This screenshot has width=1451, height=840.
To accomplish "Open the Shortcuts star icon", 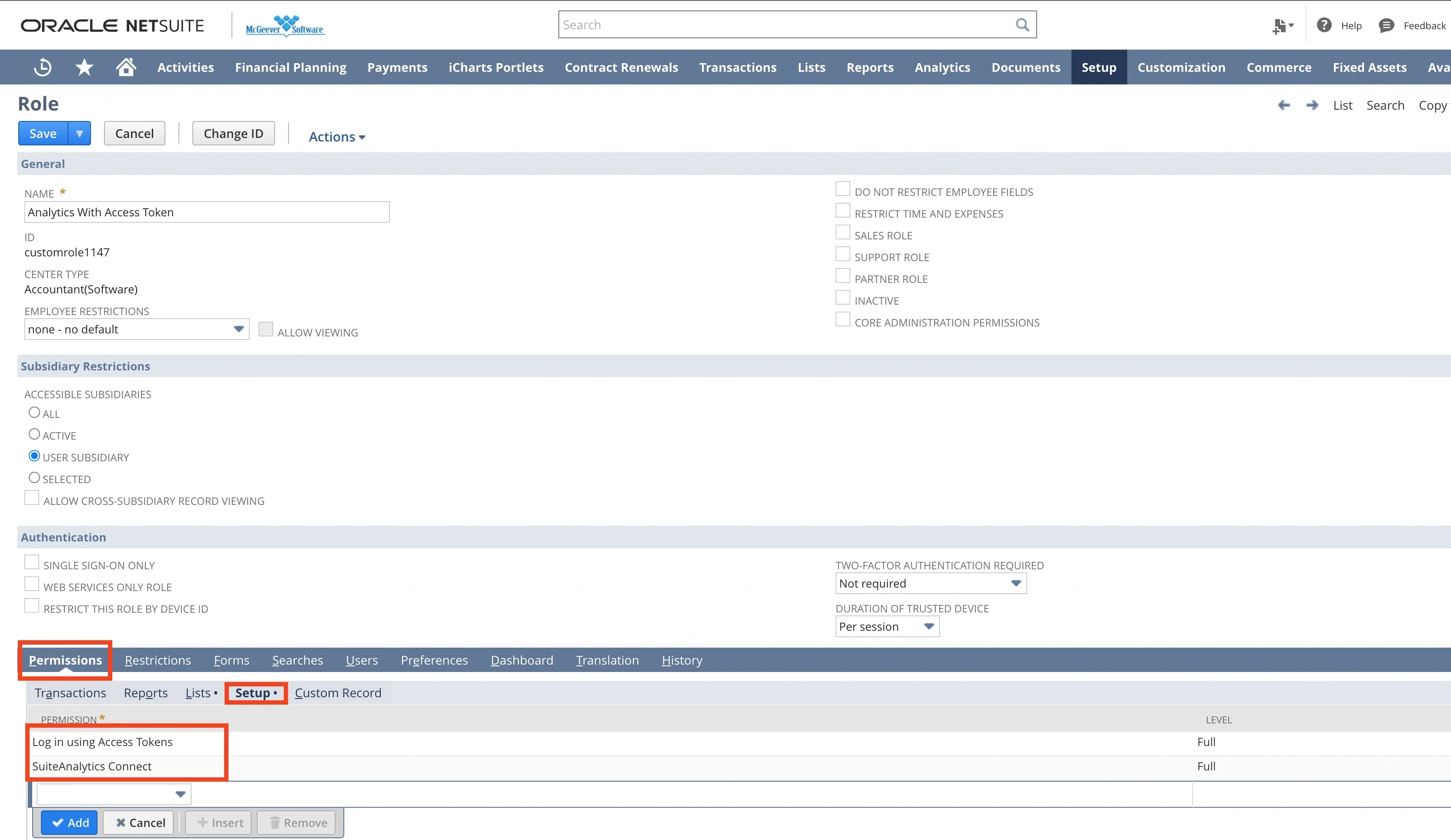I will click(x=84, y=67).
